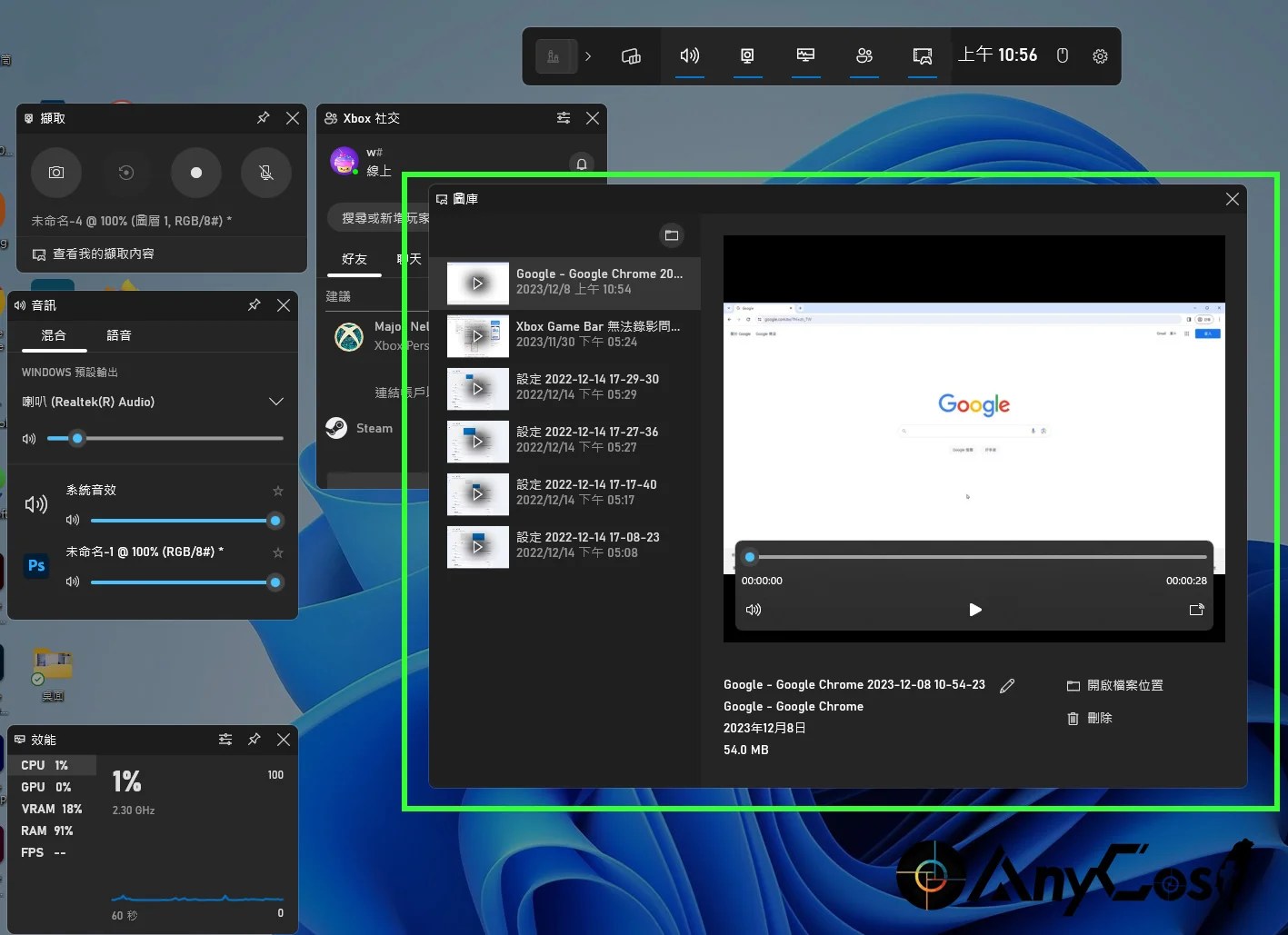
Task: Mute the Gallery video player volume
Action: coord(754,610)
